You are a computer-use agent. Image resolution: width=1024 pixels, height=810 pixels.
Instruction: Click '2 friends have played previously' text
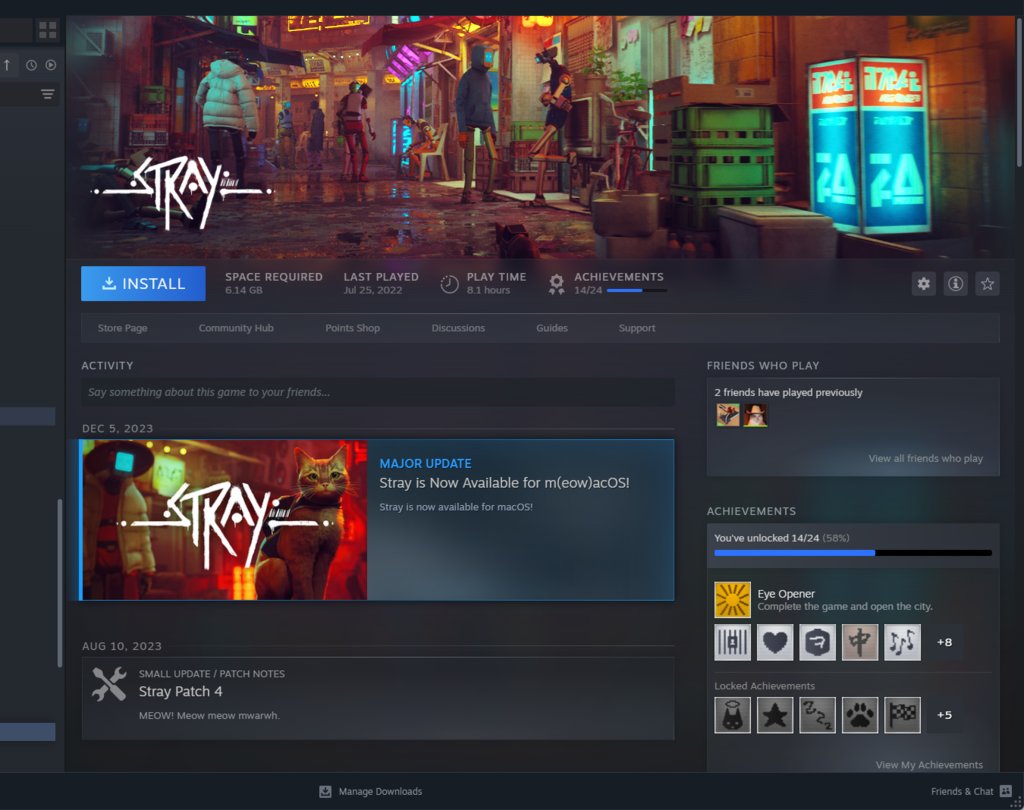tap(788, 393)
